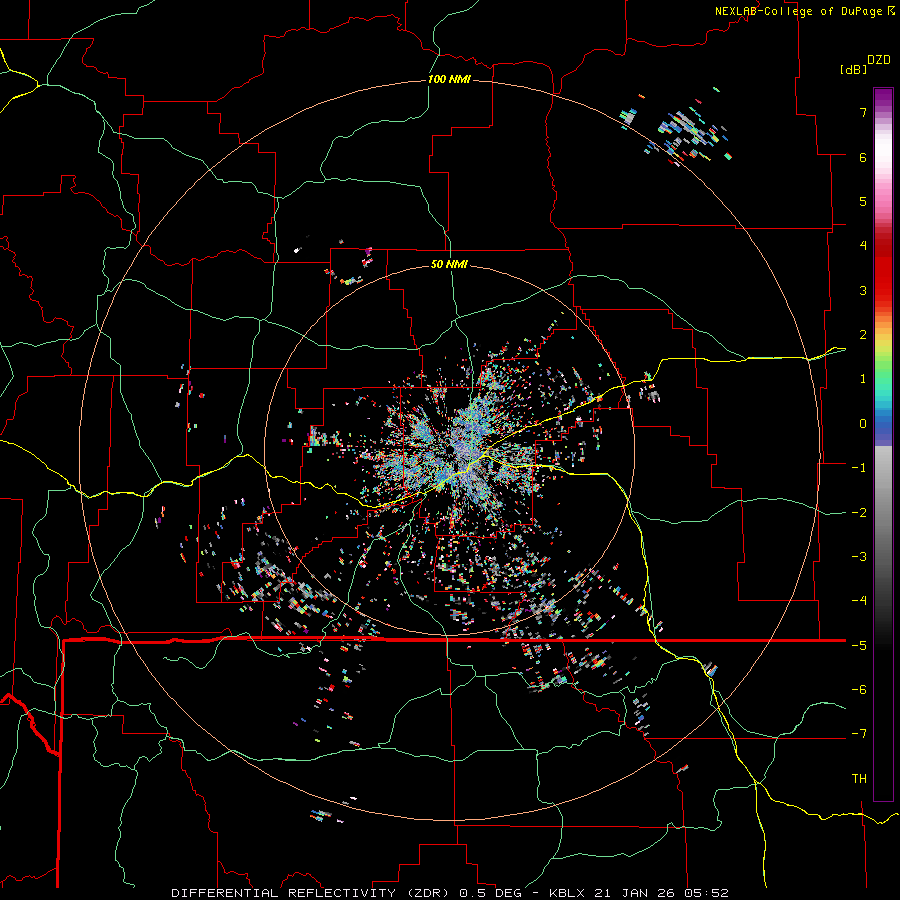Click the TH threshold label on color scale
Screen dimensions: 900x900
859,779
